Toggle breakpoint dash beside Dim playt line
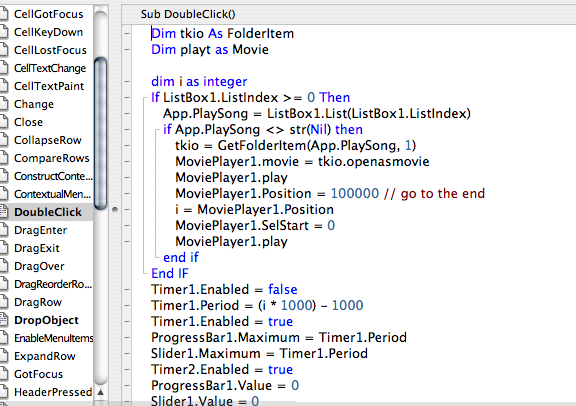Viewport: 576px width, 406px height. pos(127,49)
